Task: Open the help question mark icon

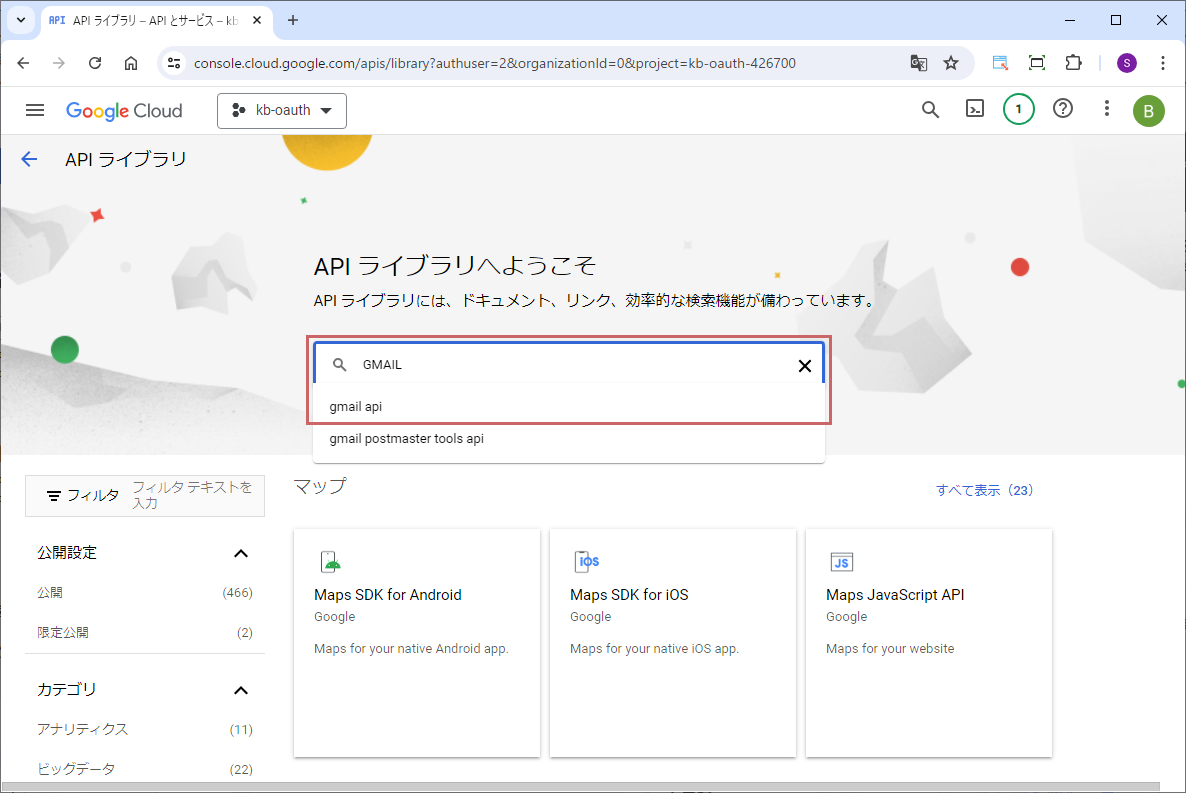Action: [x=1063, y=110]
